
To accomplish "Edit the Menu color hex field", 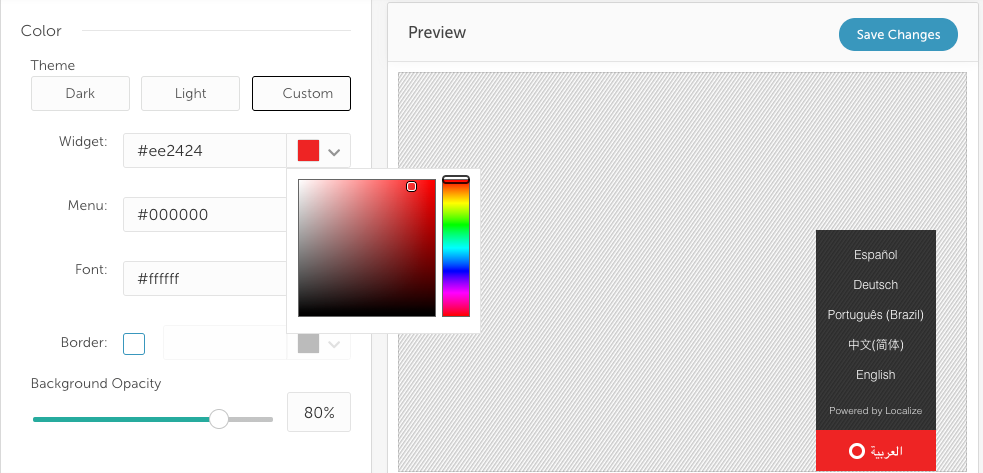I will pyautogui.click(x=205, y=215).
